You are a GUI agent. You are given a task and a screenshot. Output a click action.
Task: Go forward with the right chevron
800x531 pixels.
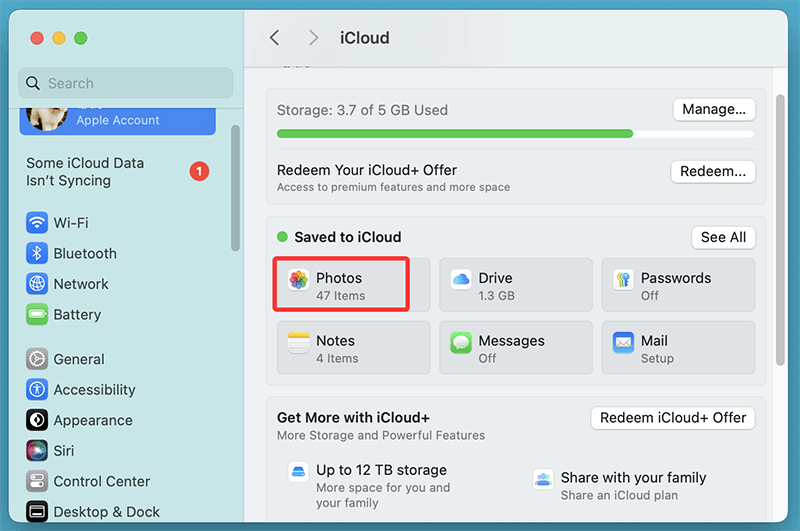tap(313, 37)
